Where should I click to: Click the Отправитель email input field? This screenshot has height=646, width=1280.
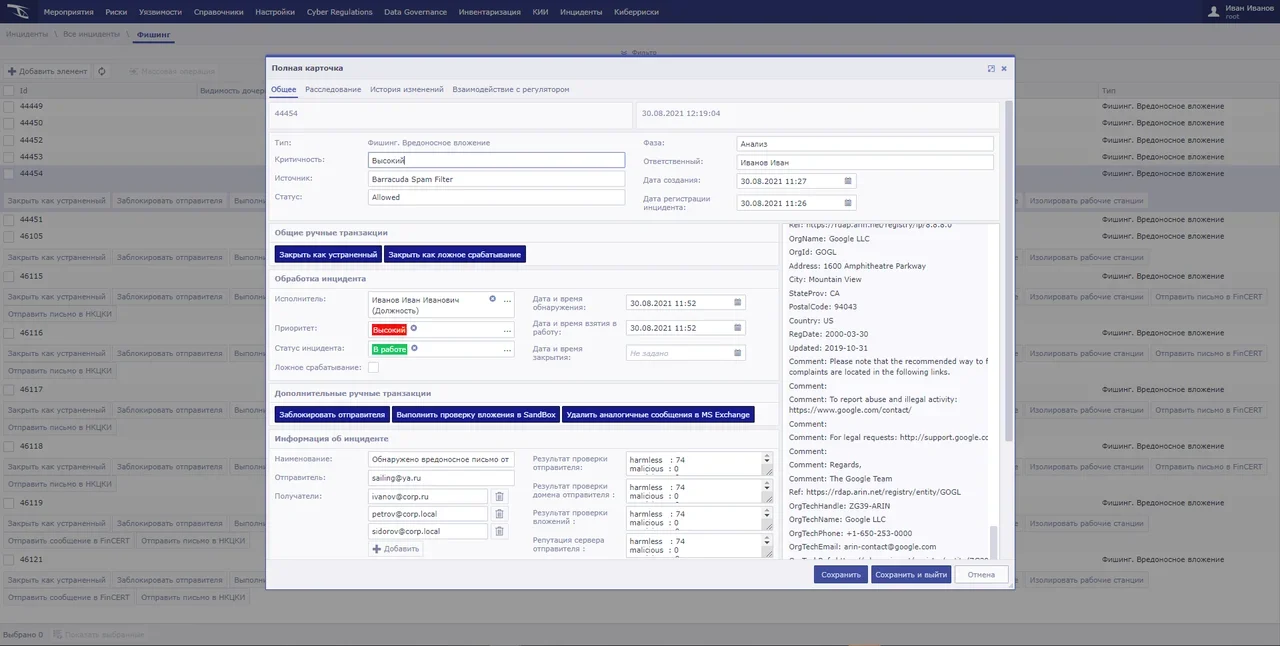[x=440, y=478]
